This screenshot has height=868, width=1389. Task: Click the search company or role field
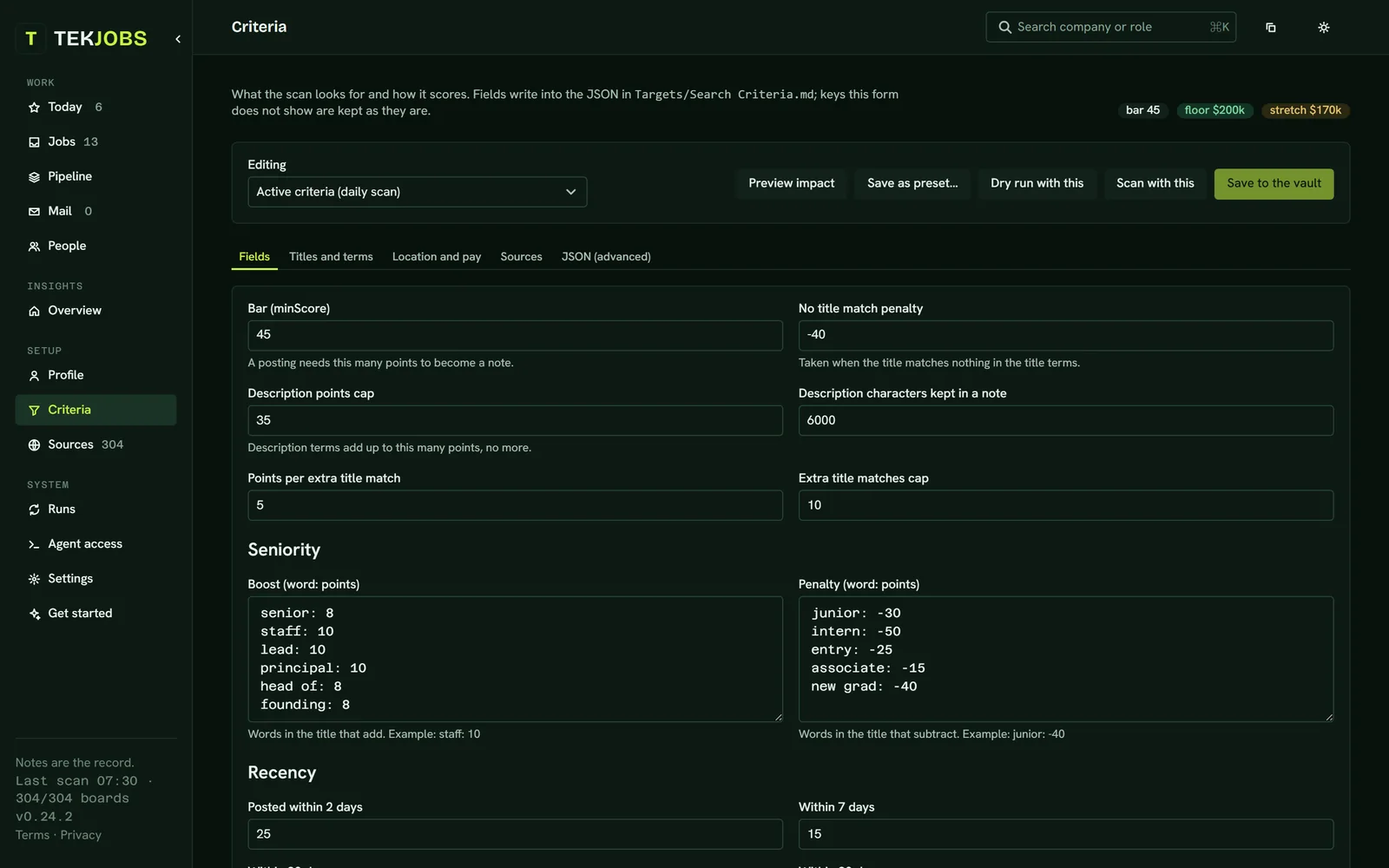pyautogui.click(x=1110, y=27)
